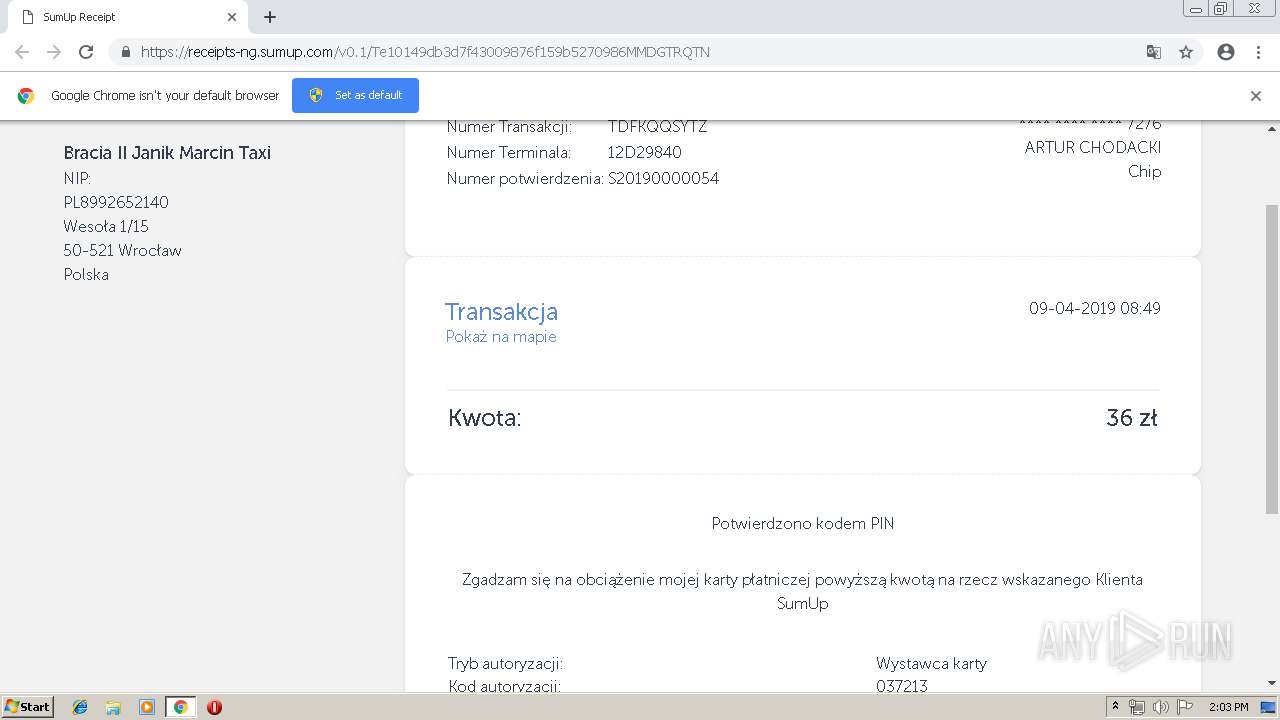Click the action center flag icon
The image size is (1280, 720).
[1185, 707]
